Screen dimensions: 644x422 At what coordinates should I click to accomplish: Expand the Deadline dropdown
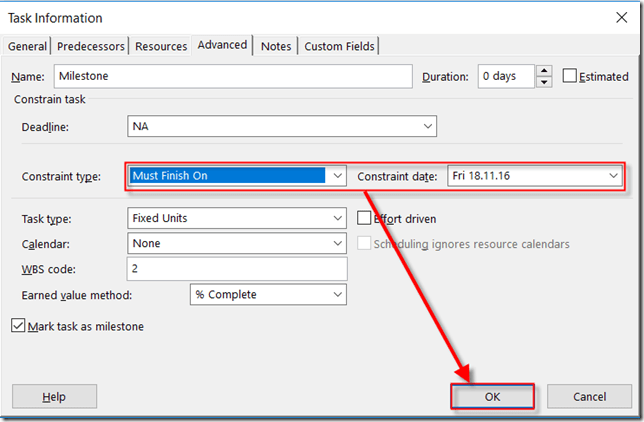(428, 127)
